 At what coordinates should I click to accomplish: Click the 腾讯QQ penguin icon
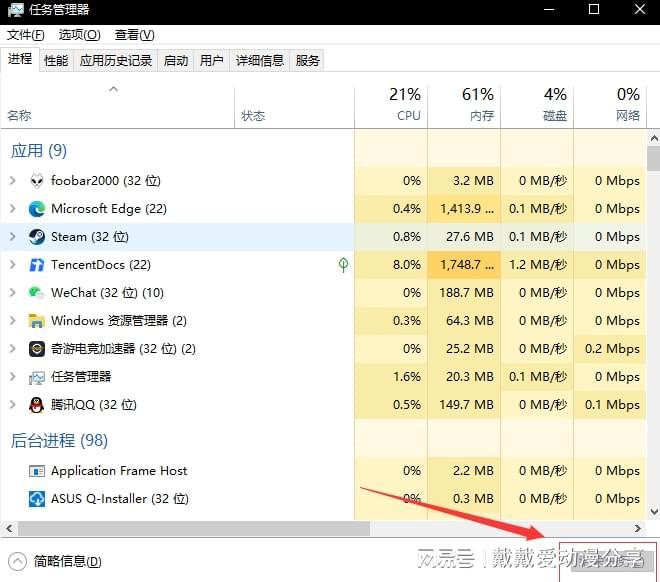point(37,405)
